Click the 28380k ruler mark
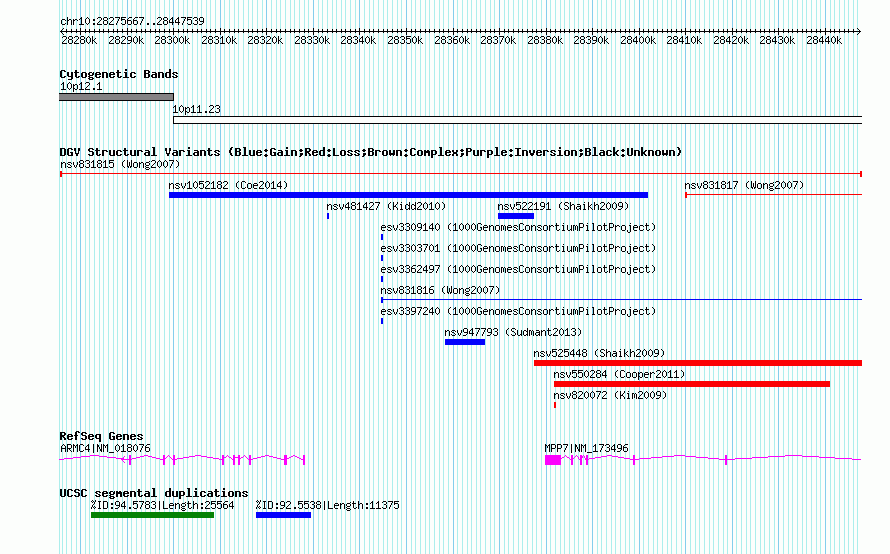Viewport: 890px width, 554px height. pos(545,40)
